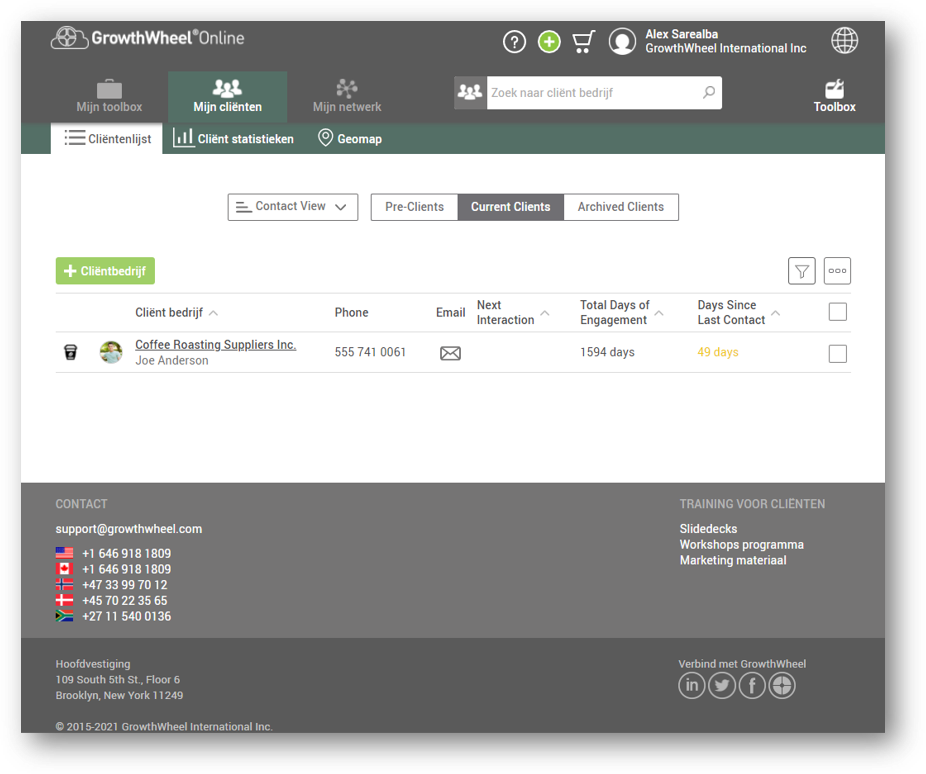
Task: Open the Toolbox icon at top right
Action: [x=834, y=96]
